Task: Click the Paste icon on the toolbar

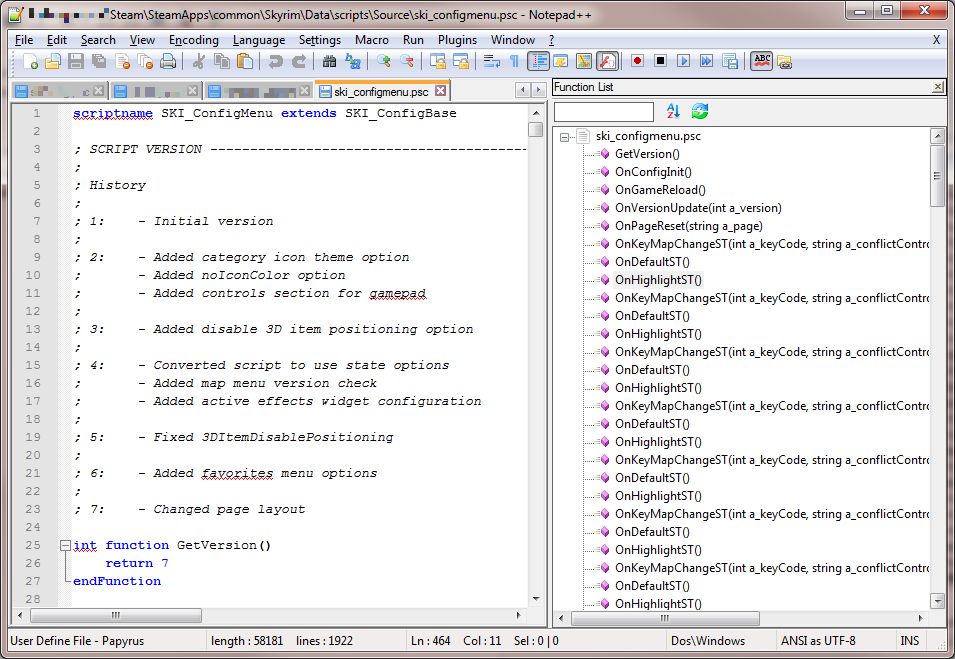Action: 244,61
